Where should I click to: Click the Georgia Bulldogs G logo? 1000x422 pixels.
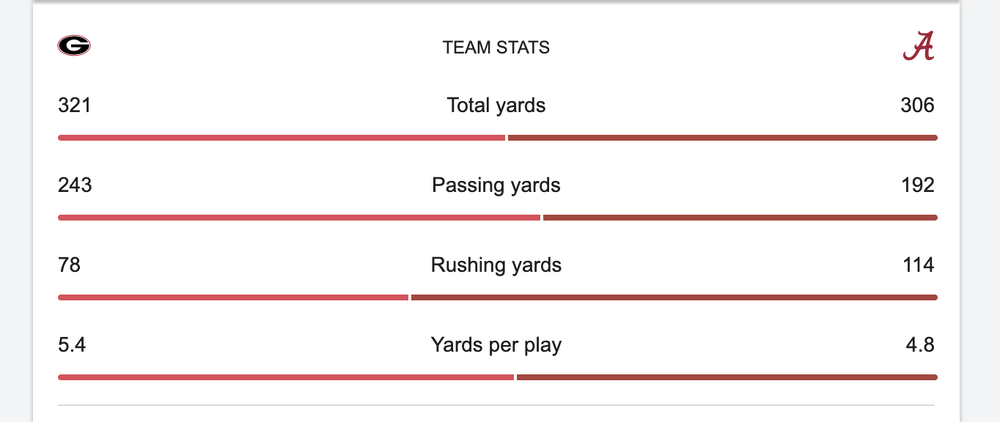[x=74, y=46]
